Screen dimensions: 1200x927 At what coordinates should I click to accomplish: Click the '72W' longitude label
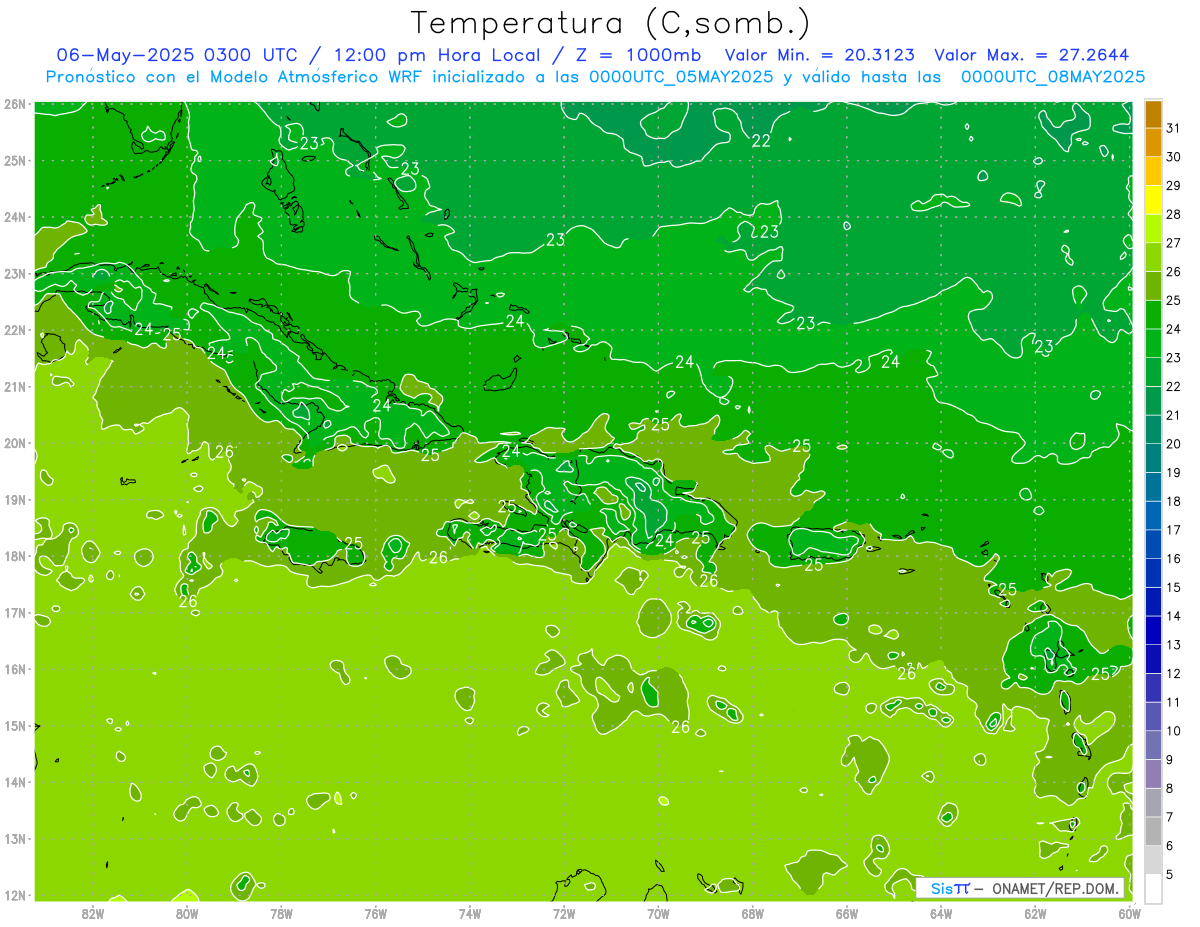point(564,913)
